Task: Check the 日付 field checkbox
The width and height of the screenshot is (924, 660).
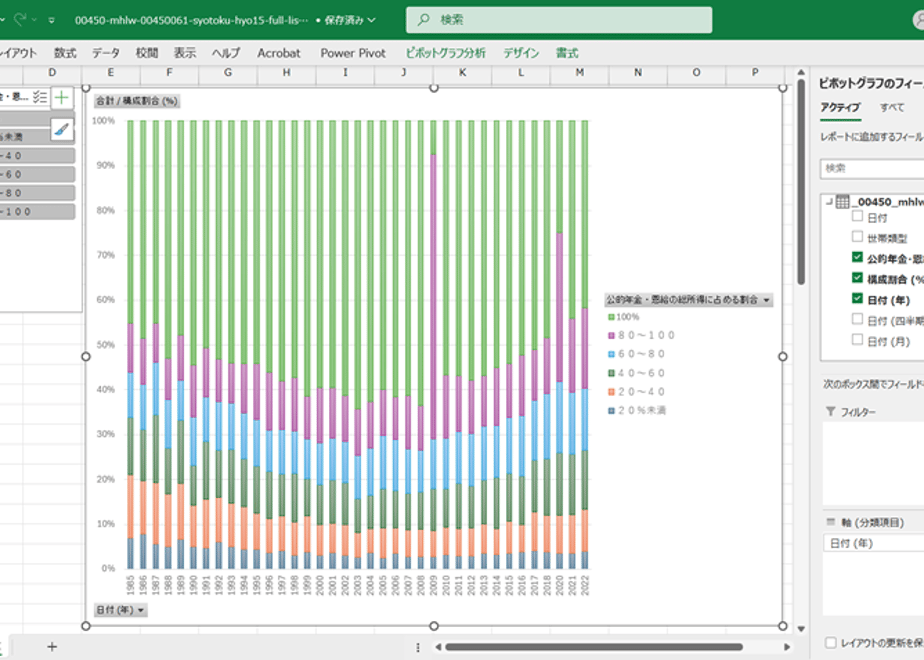Action: (857, 216)
